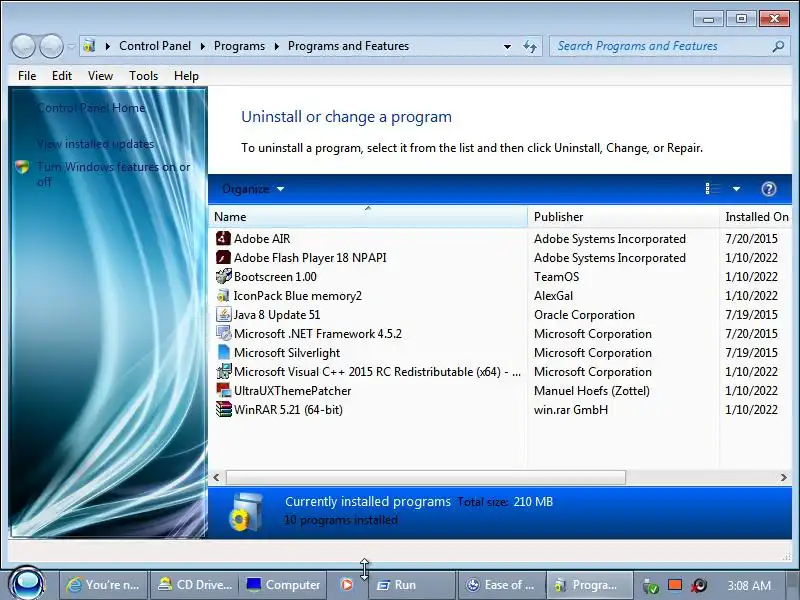This screenshot has width=800, height=600.
Task: Click the Java 8 Update 51 icon
Action: 223,314
